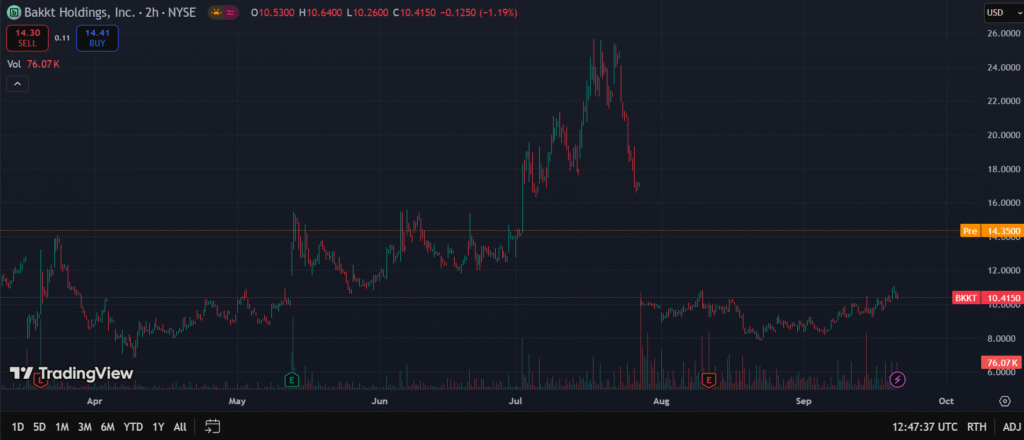Click the open value O10.5300
The height and width of the screenshot is (440, 1024).
tap(273, 12)
